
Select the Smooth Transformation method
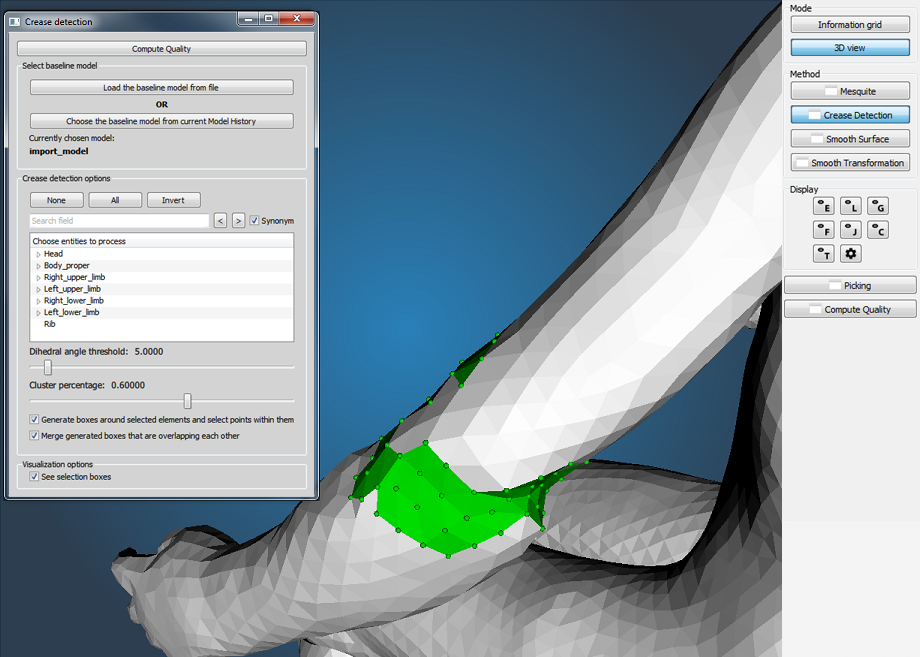tap(850, 162)
